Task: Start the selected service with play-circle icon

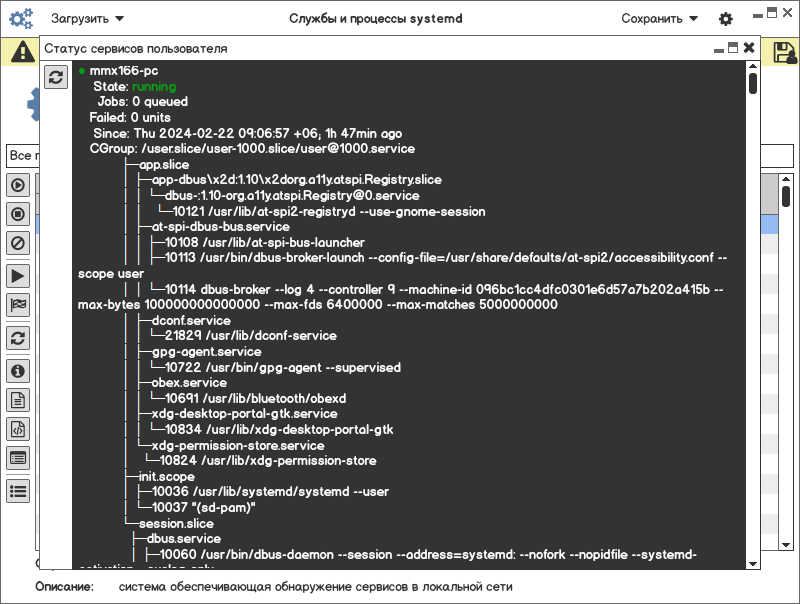Action: [x=18, y=185]
